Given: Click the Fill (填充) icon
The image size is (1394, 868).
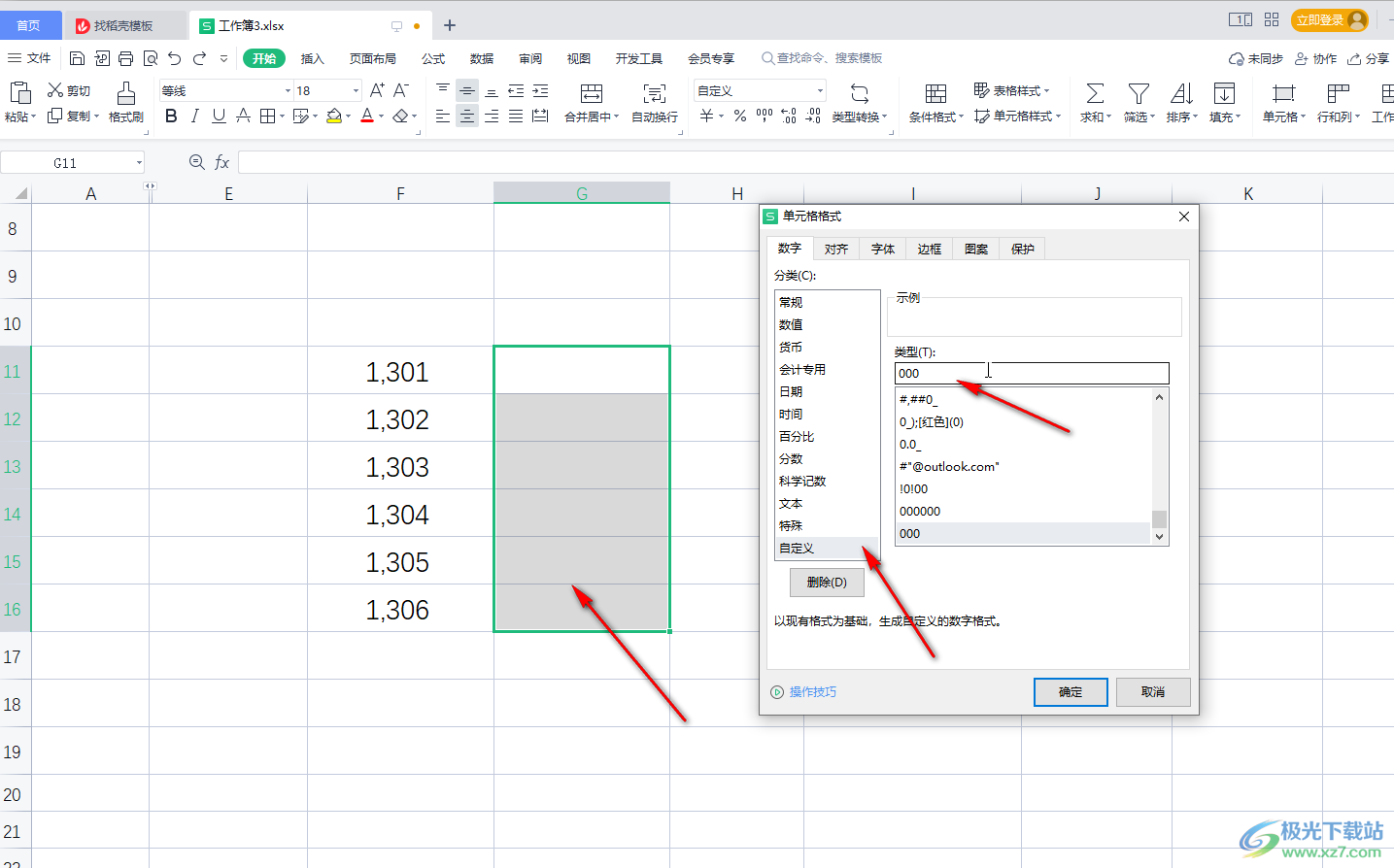Looking at the screenshot, I should [1224, 93].
